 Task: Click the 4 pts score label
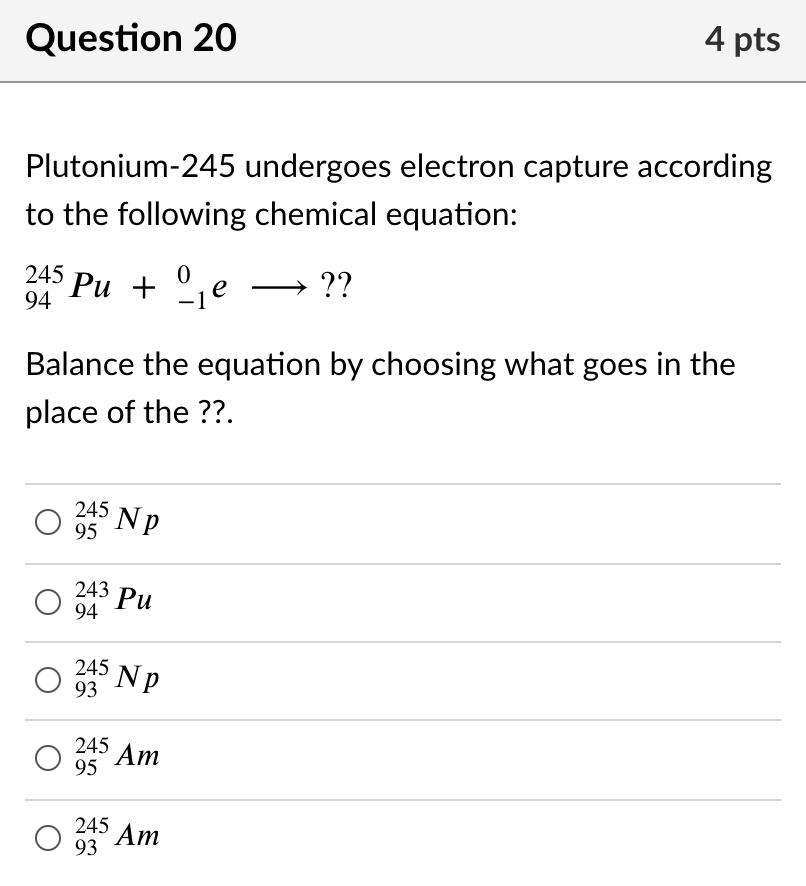pyautogui.click(x=741, y=40)
